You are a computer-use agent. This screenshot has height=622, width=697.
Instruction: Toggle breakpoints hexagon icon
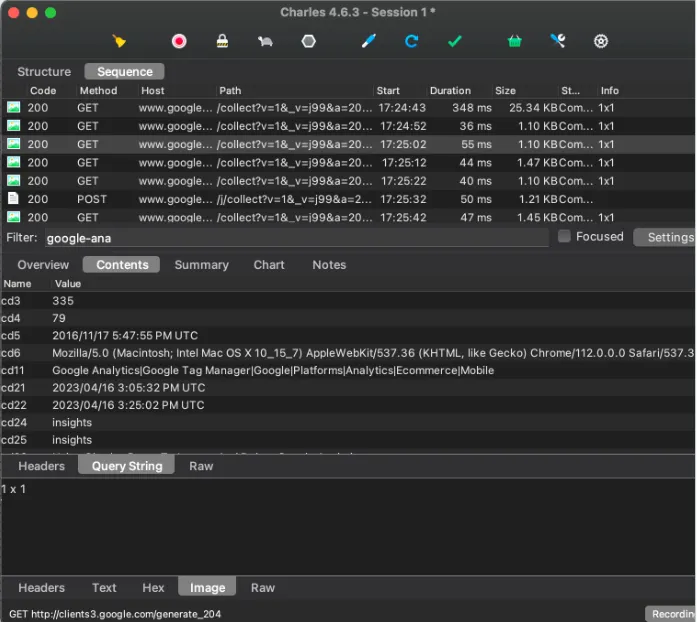(x=309, y=41)
